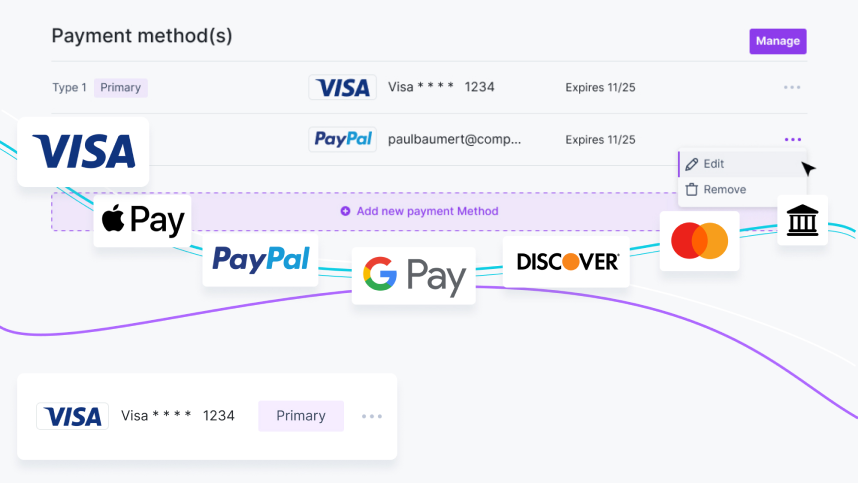The height and width of the screenshot is (484, 858).
Task: Click the PayPal logo in second row
Action: 342,140
